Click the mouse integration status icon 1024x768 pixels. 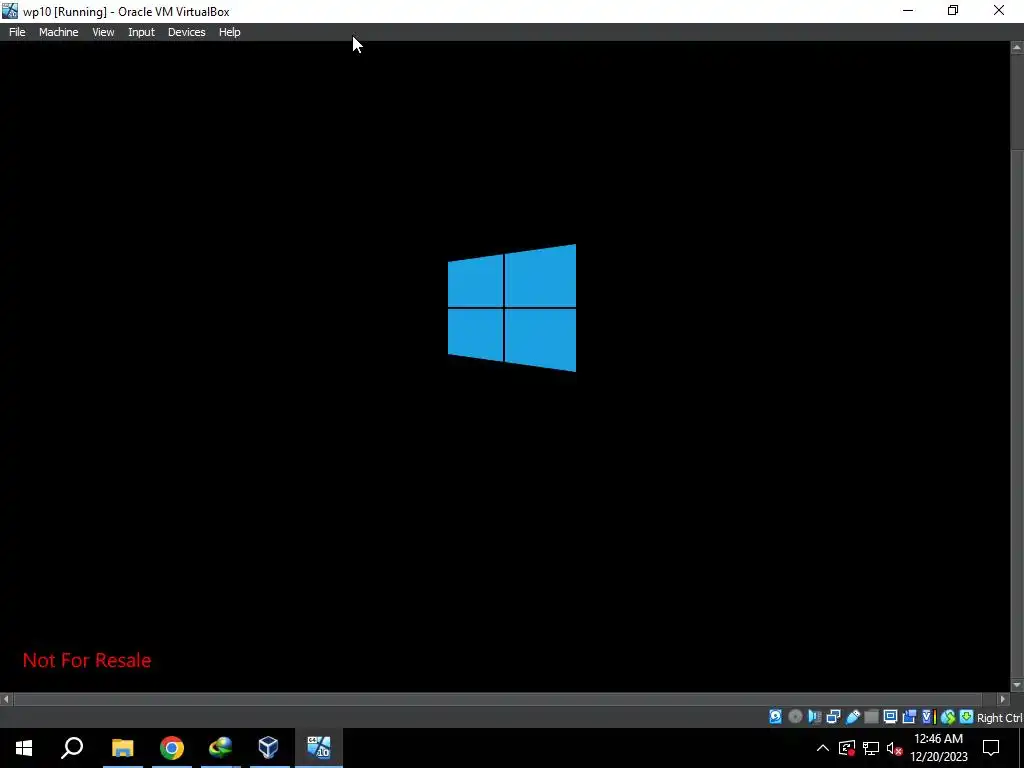click(948, 717)
